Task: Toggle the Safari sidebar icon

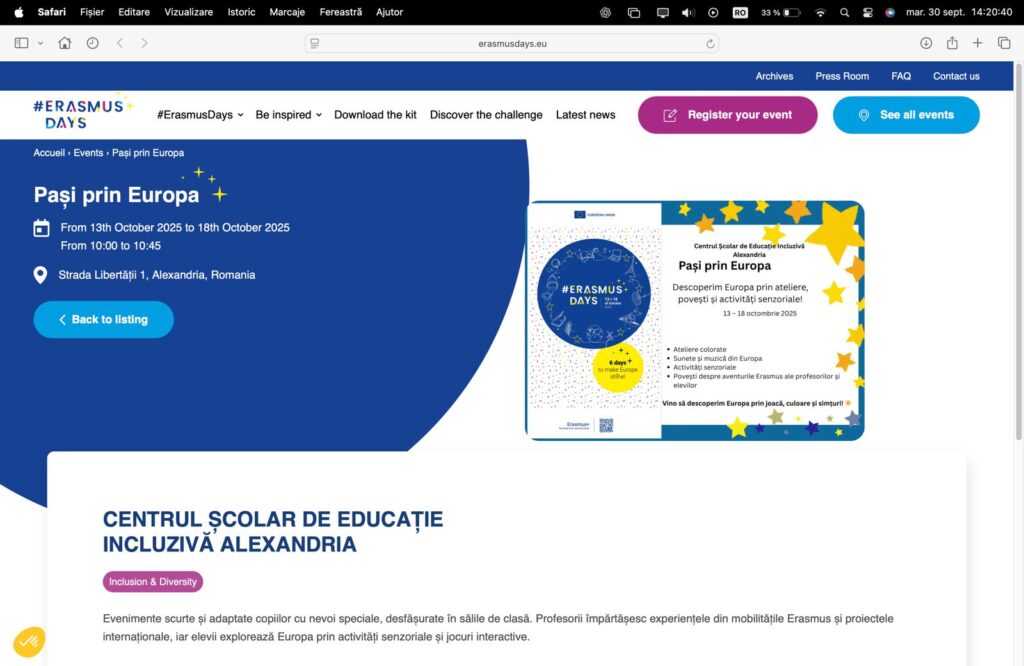Action: point(22,43)
